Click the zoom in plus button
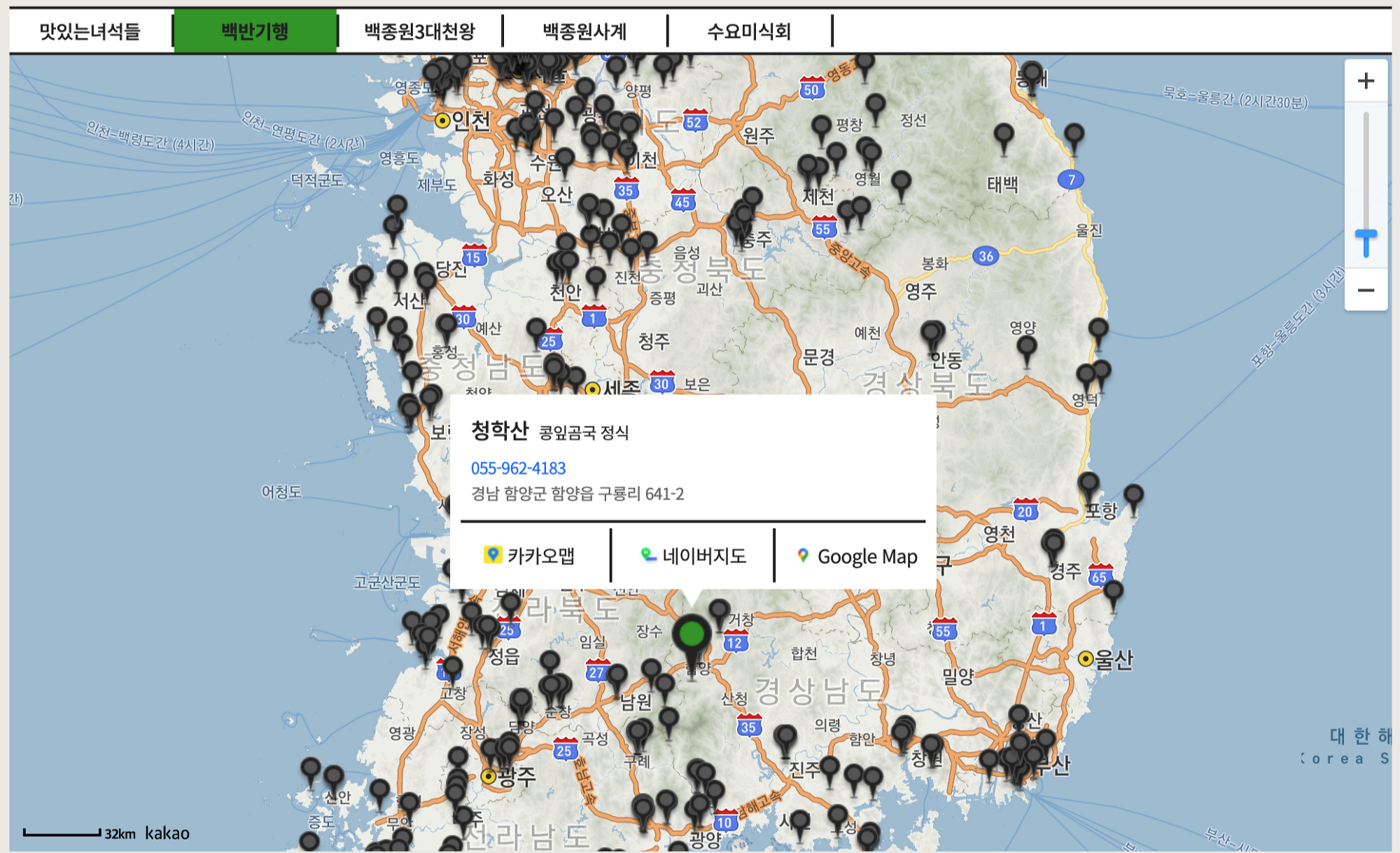The width and height of the screenshot is (1400, 853). click(x=1366, y=81)
